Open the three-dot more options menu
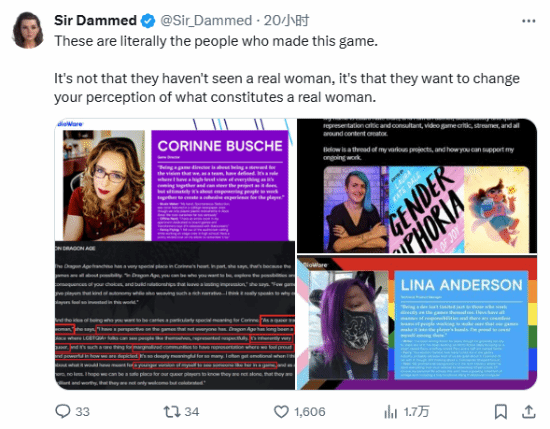This screenshot has height=429, width=550. pos(529,21)
